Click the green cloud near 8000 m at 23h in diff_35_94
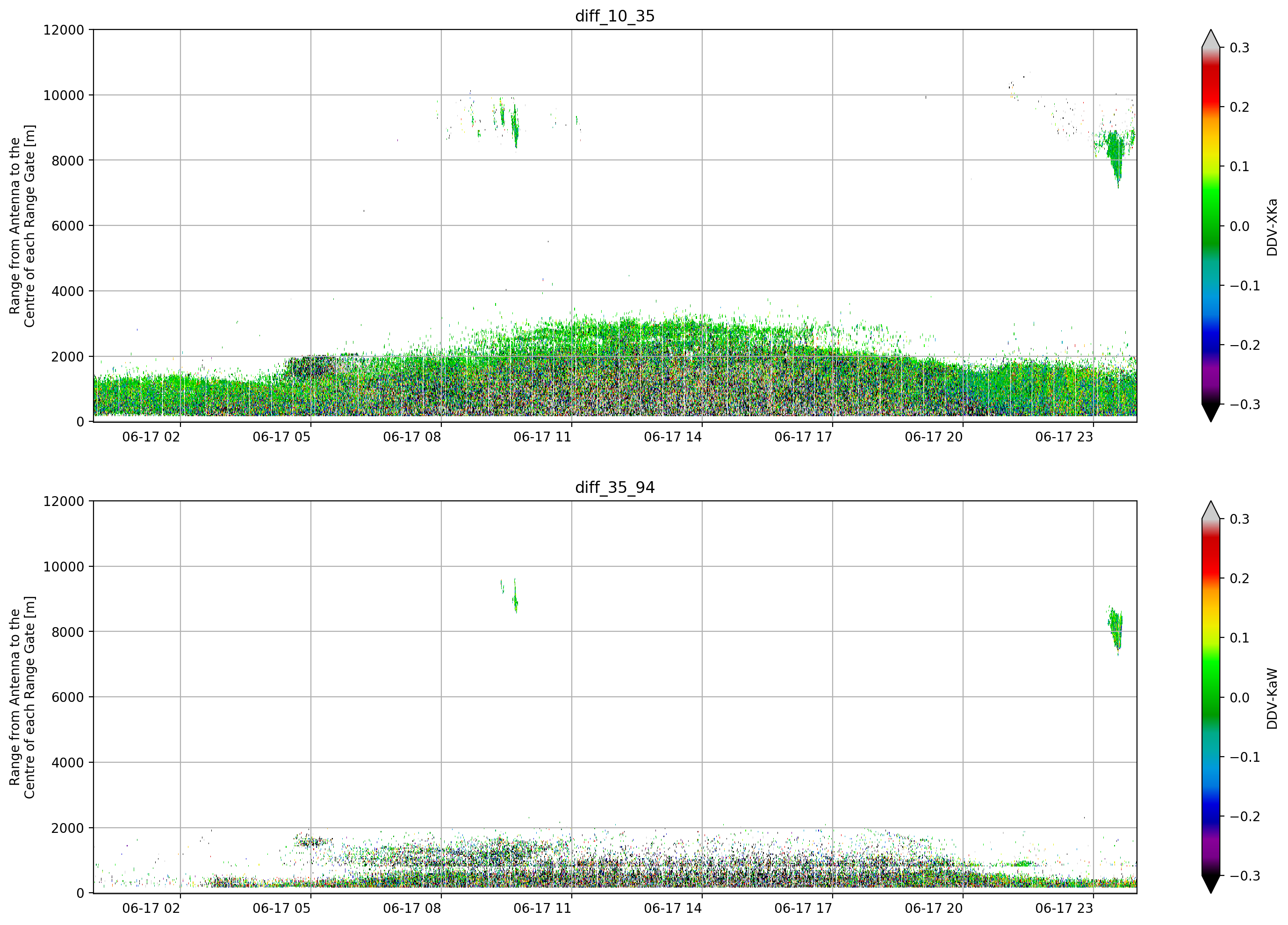 (1116, 629)
